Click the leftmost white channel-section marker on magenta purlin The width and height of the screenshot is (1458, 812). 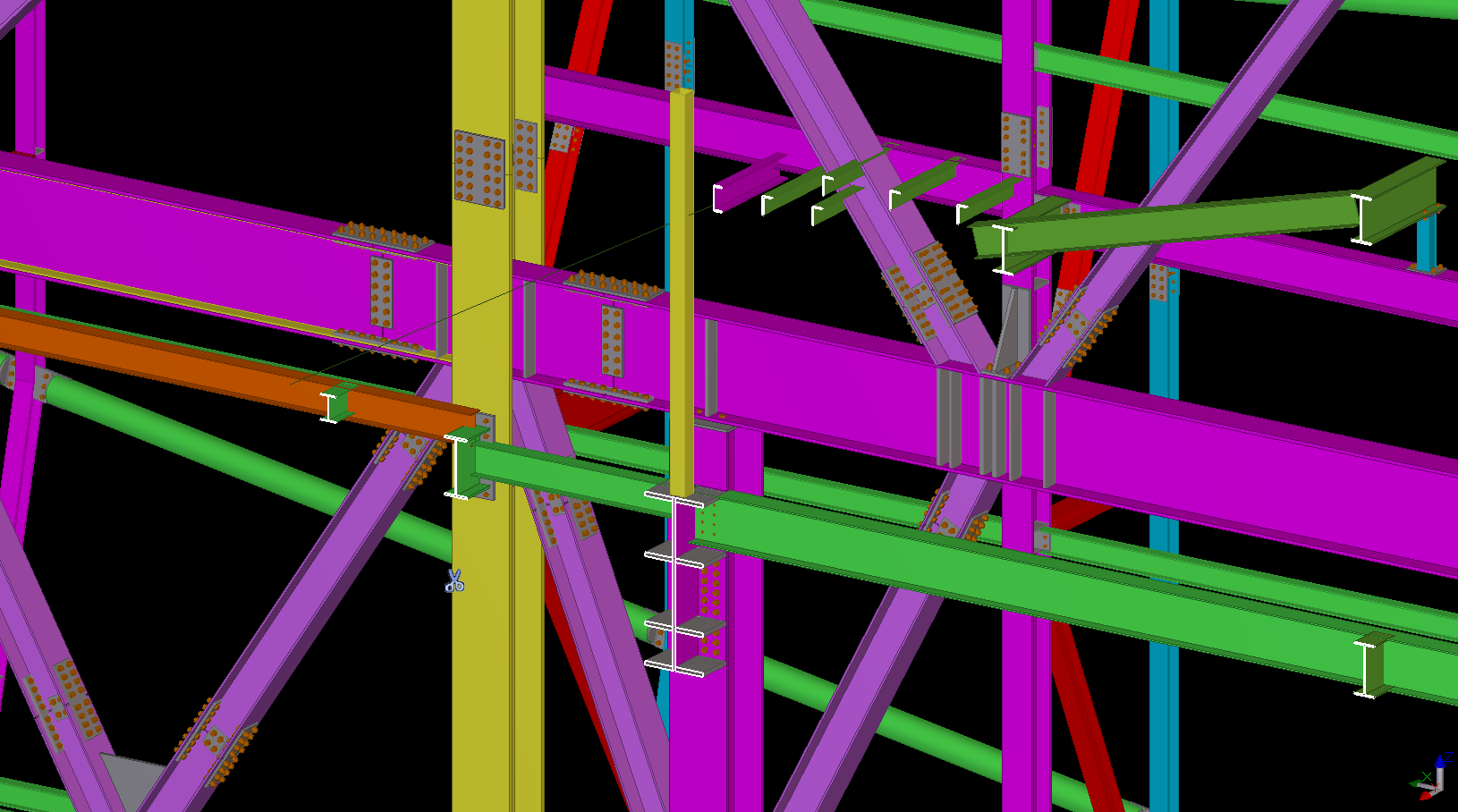click(x=717, y=199)
